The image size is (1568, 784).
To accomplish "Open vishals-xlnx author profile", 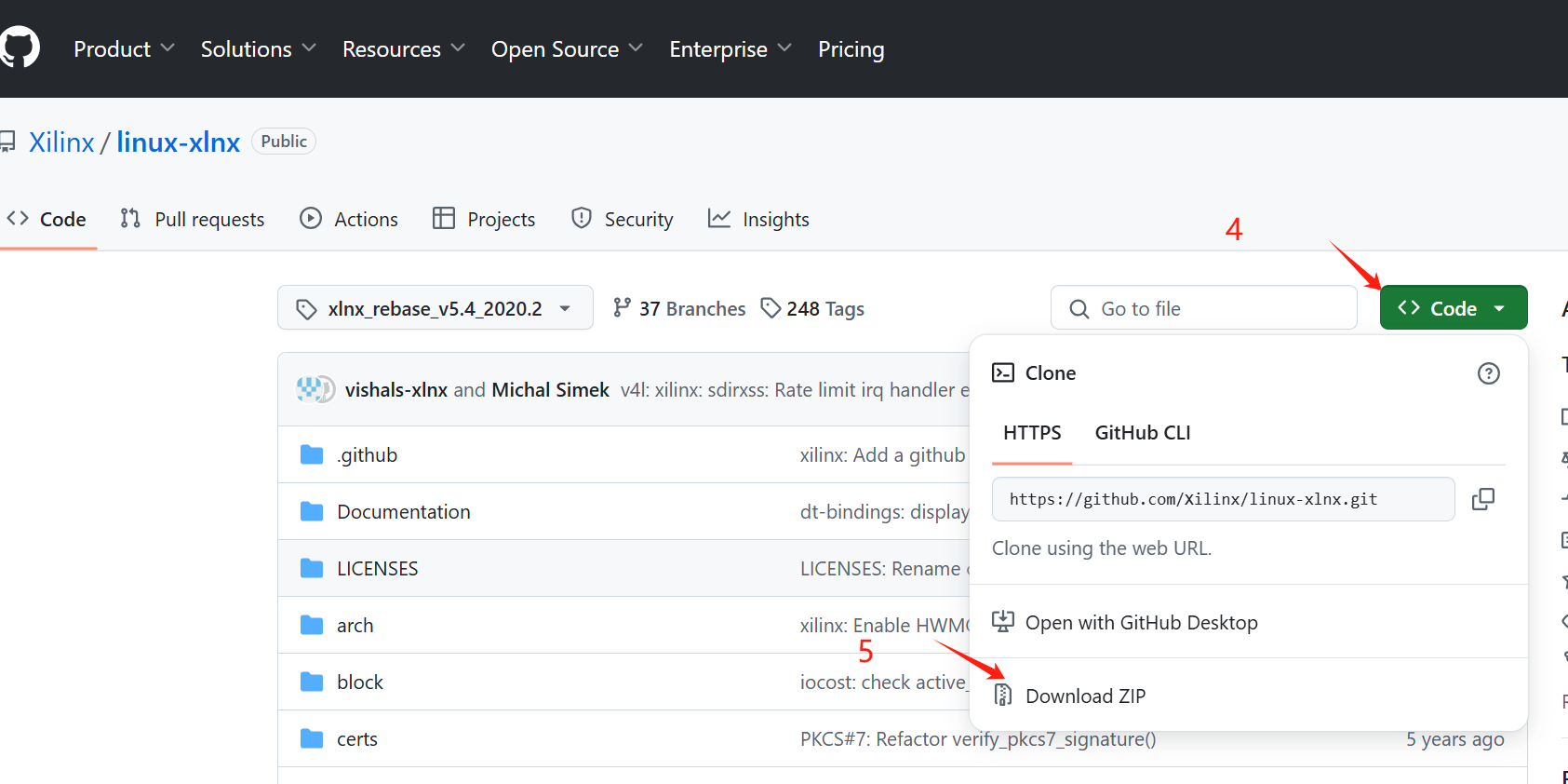I will [396, 390].
